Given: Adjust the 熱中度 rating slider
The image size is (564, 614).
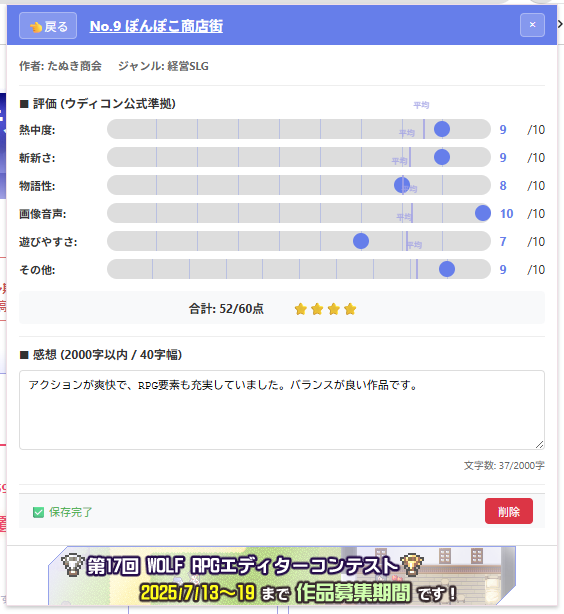Looking at the screenshot, I should pyautogui.click(x=299, y=129).
